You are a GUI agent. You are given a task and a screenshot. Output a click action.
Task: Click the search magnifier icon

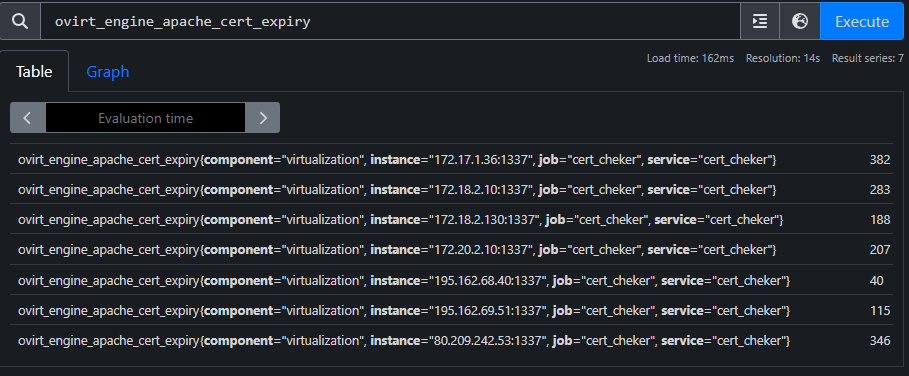tap(20, 21)
